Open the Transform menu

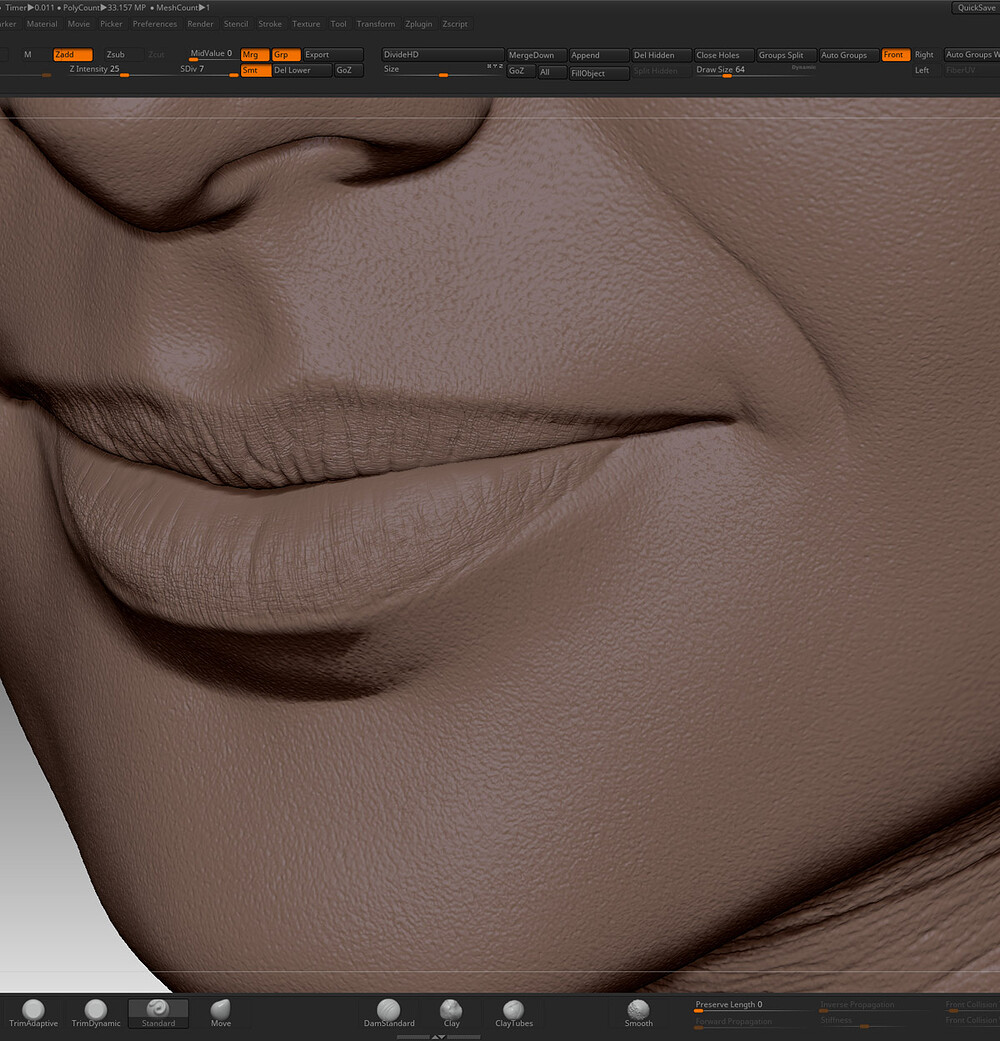pos(376,24)
